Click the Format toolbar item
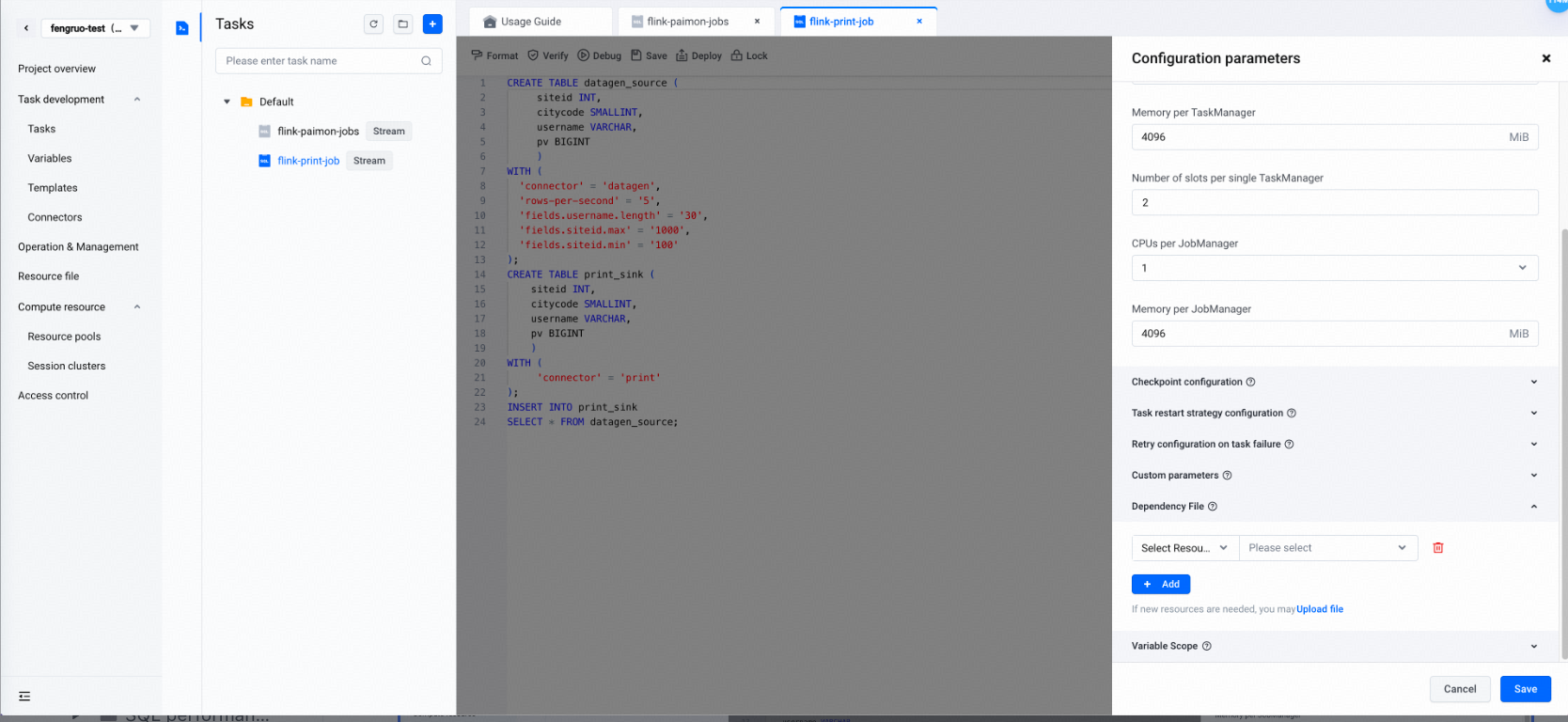Screen dimensions: 1568x722 (x=494, y=55)
